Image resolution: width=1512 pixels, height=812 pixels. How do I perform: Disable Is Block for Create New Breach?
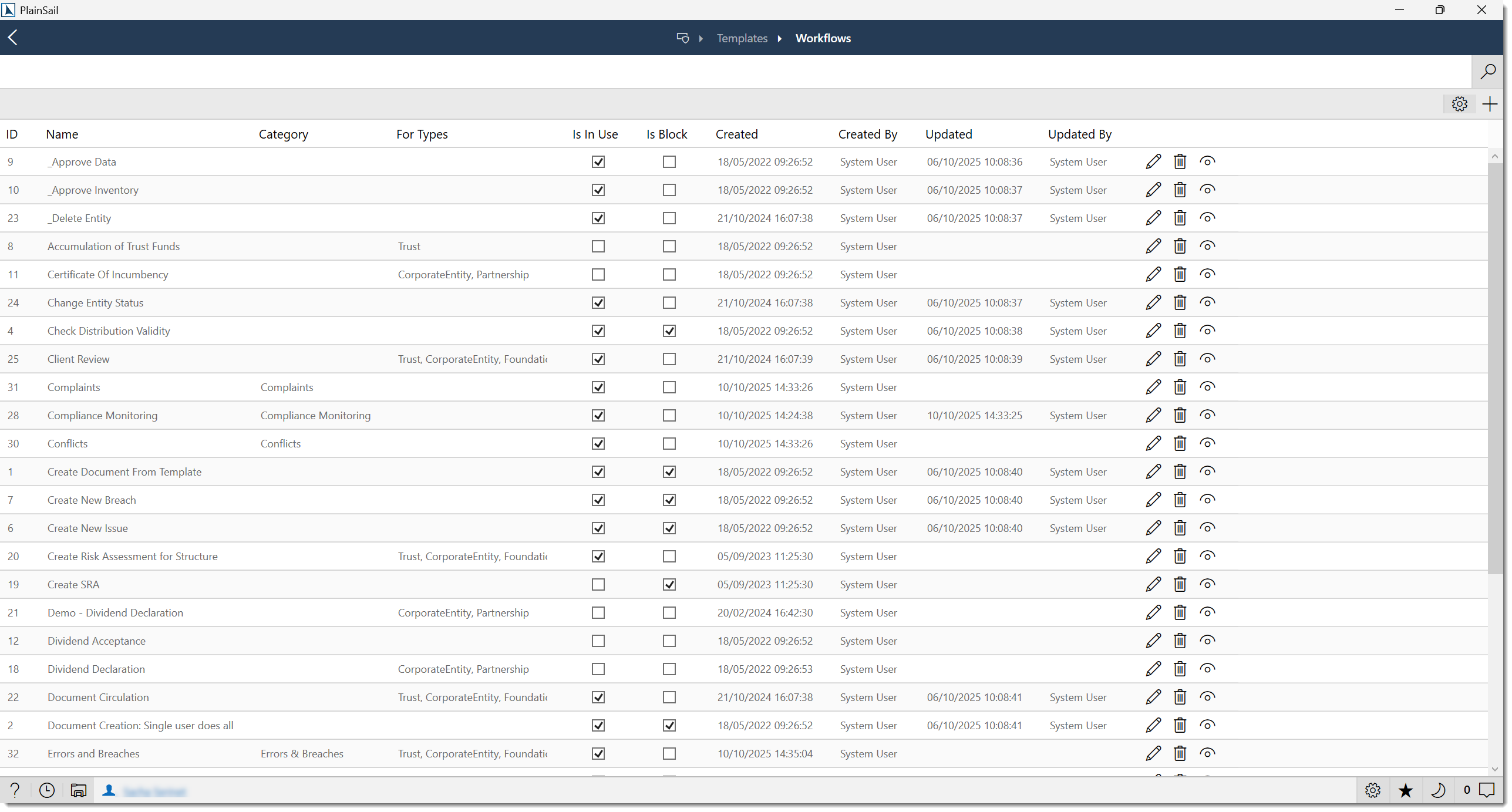[x=669, y=500]
